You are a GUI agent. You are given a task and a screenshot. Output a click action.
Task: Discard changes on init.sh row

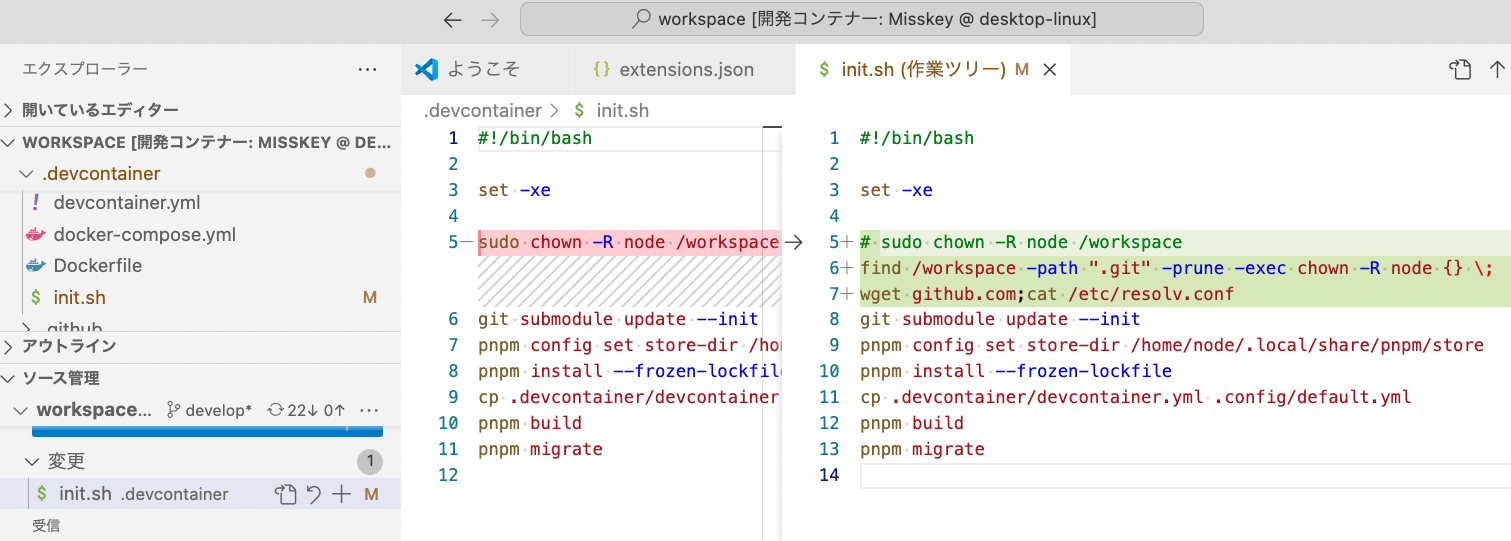tap(314, 494)
